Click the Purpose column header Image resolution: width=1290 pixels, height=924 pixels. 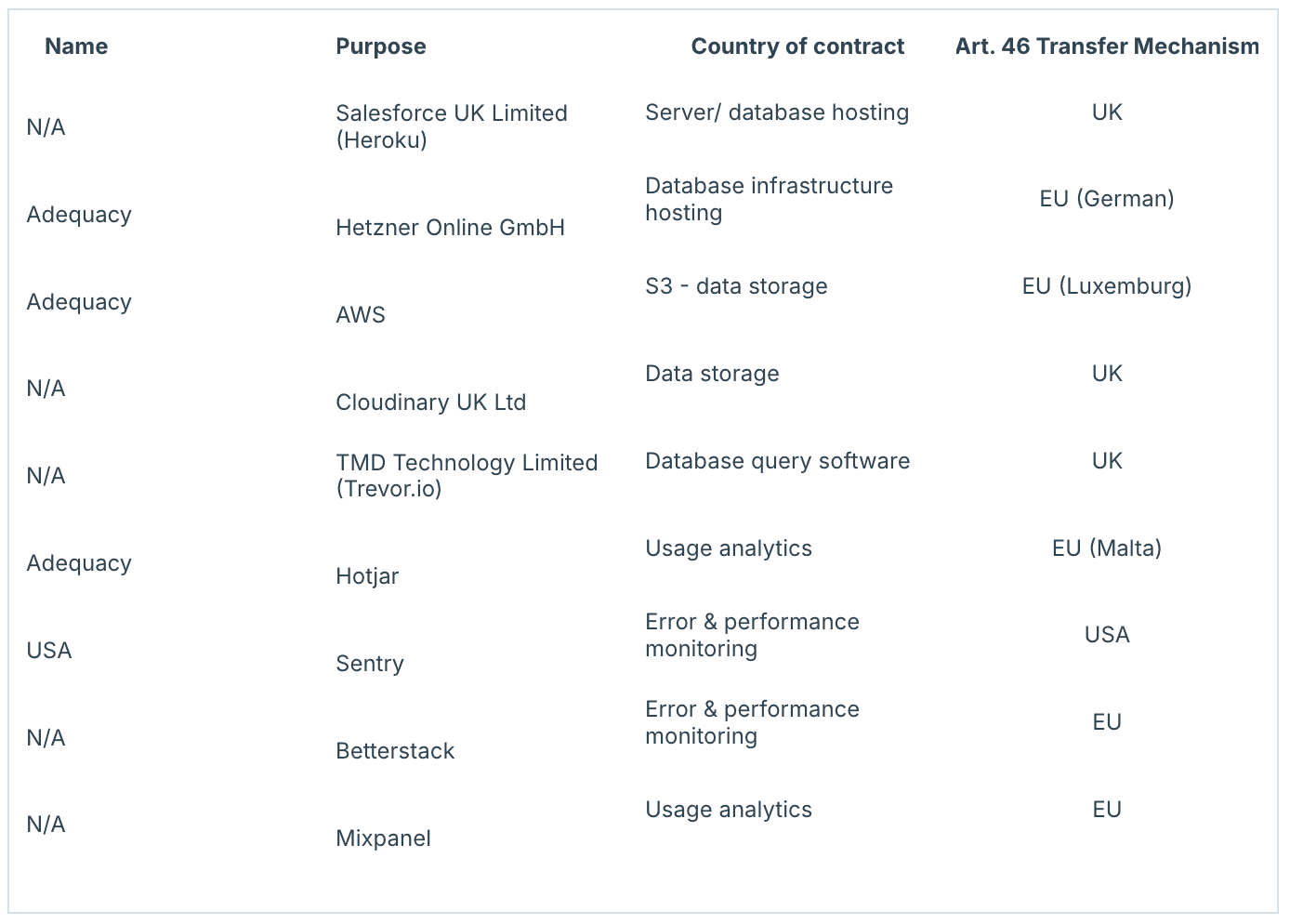coord(380,46)
